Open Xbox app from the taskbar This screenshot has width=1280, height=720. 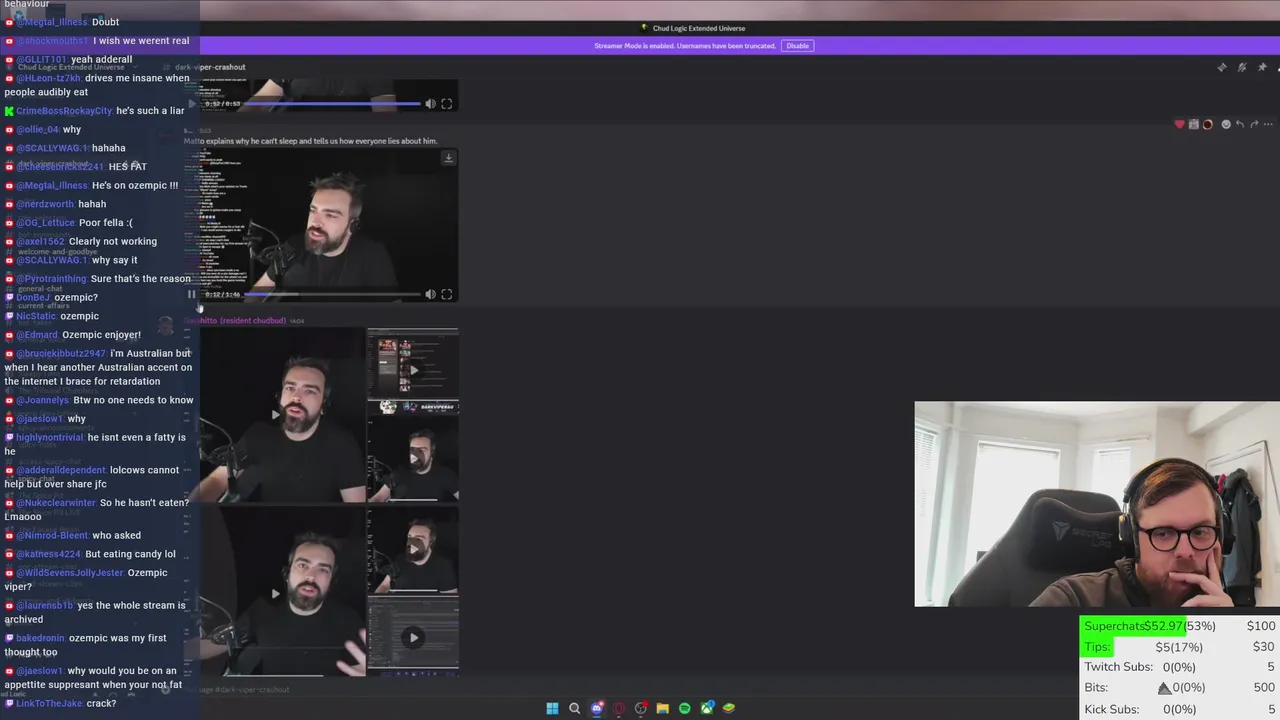(x=707, y=708)
